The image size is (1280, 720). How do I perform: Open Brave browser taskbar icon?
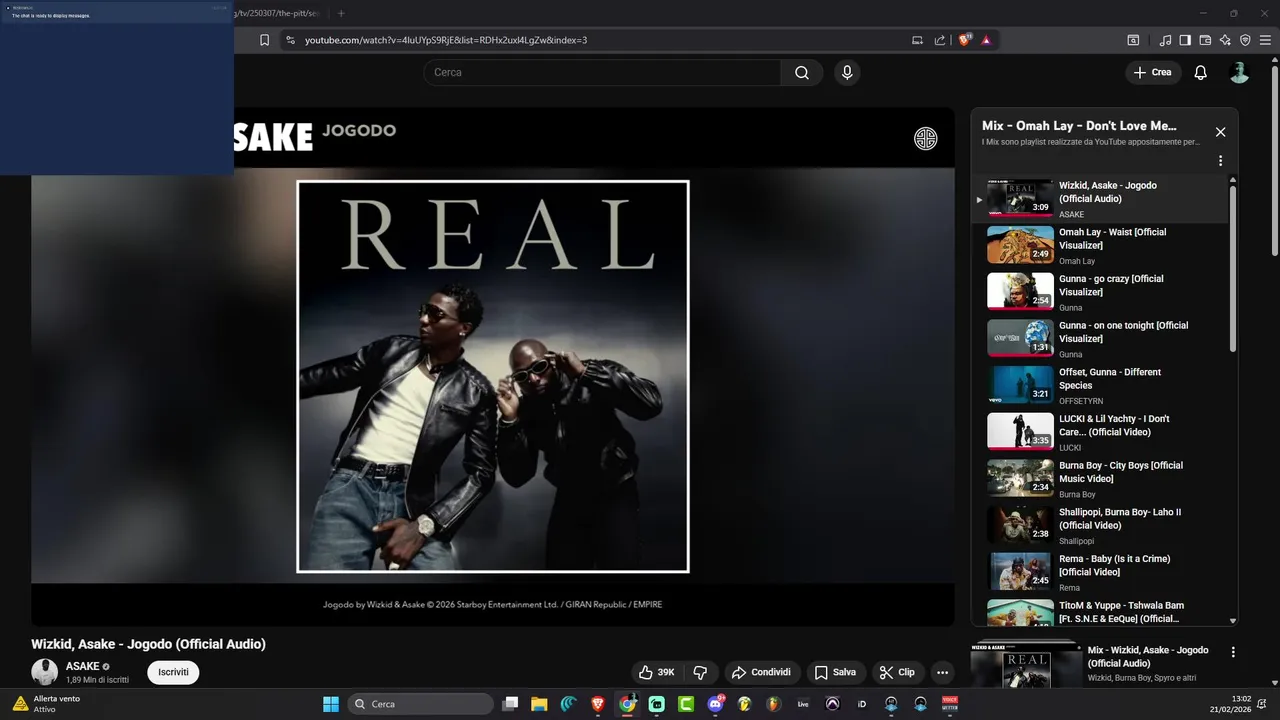pyautogui.click(x=598, y=704)
